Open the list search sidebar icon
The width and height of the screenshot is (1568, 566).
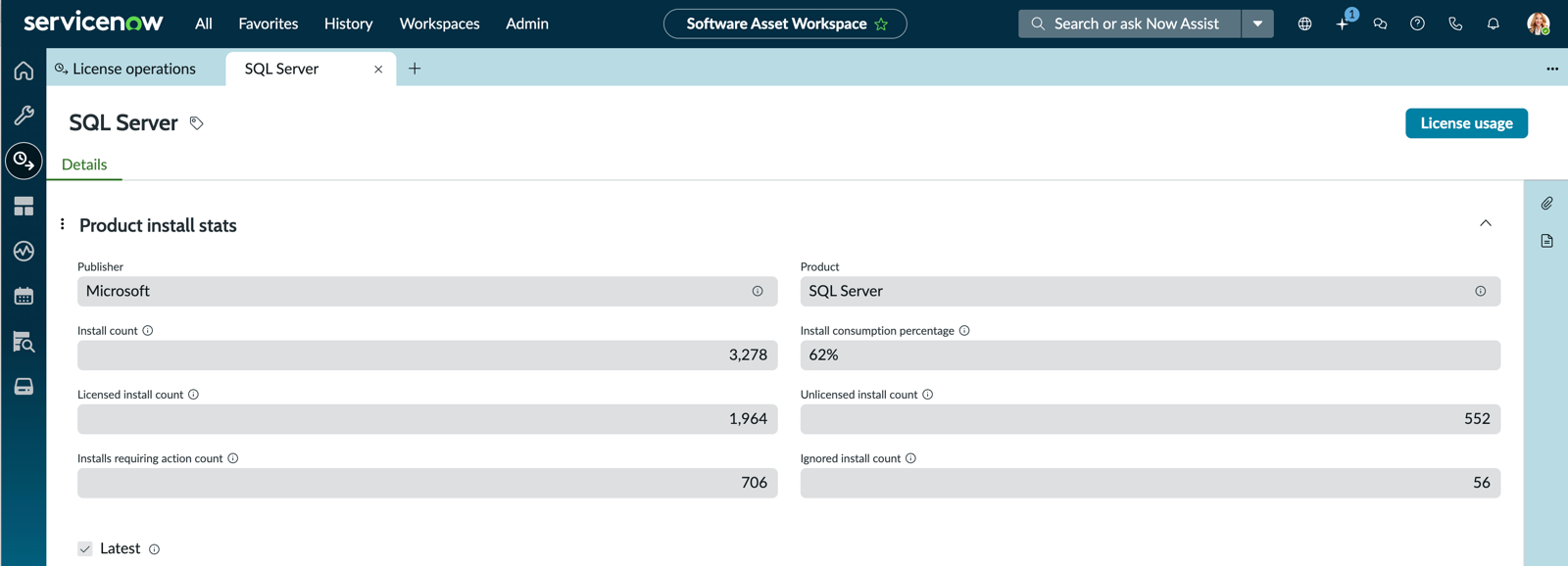[x=24, y=342]
